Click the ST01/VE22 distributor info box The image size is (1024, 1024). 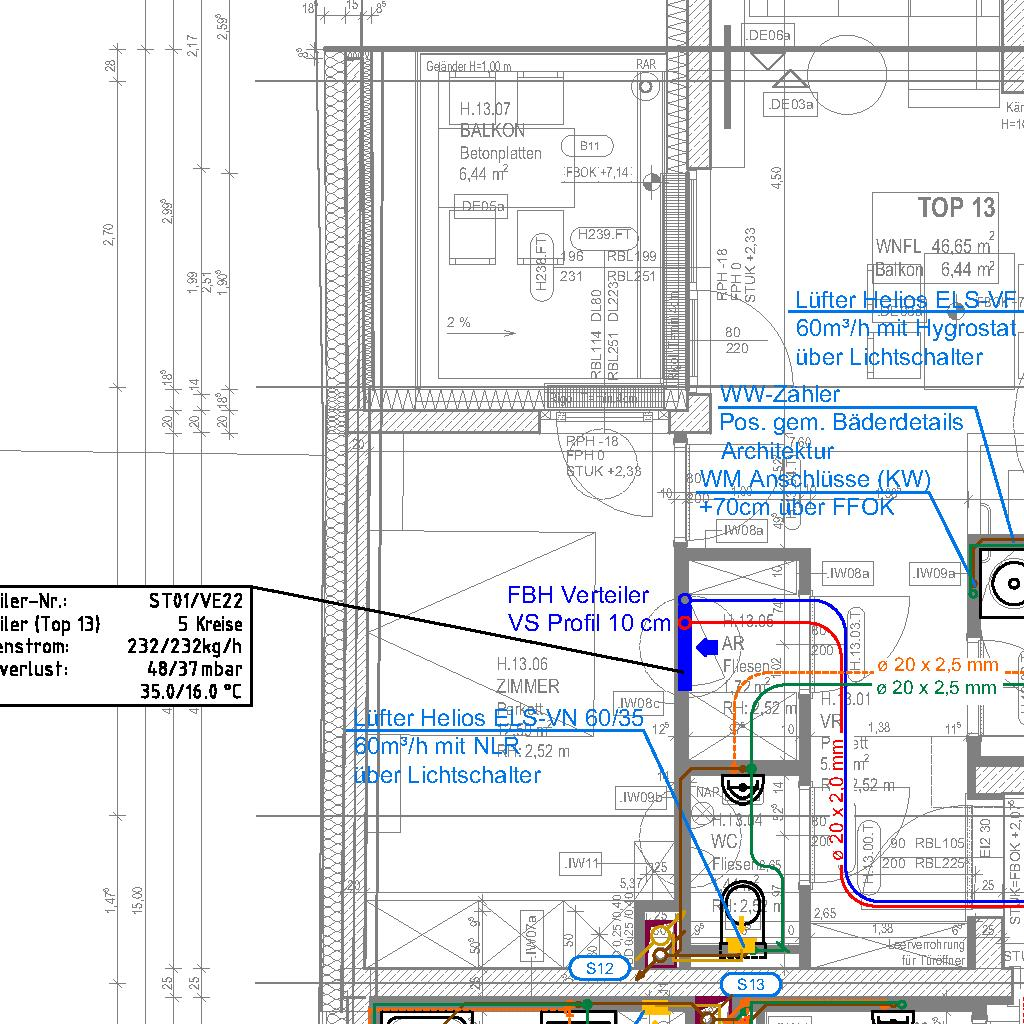[125, 645]
